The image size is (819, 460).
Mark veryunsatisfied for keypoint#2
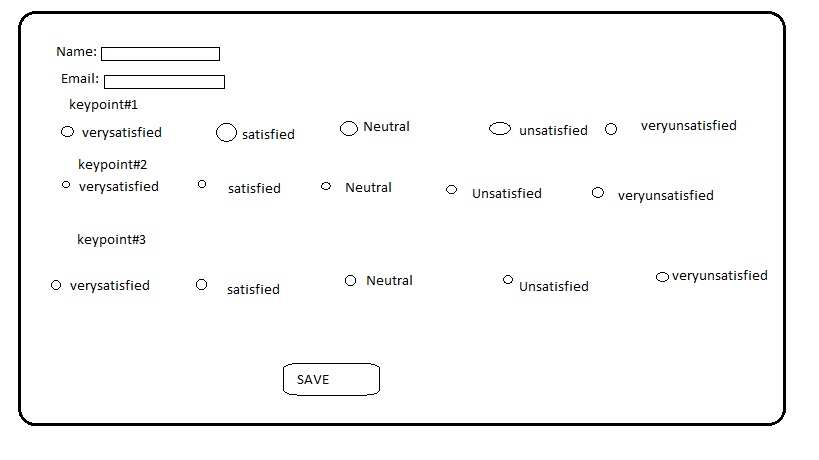point(598,193)
